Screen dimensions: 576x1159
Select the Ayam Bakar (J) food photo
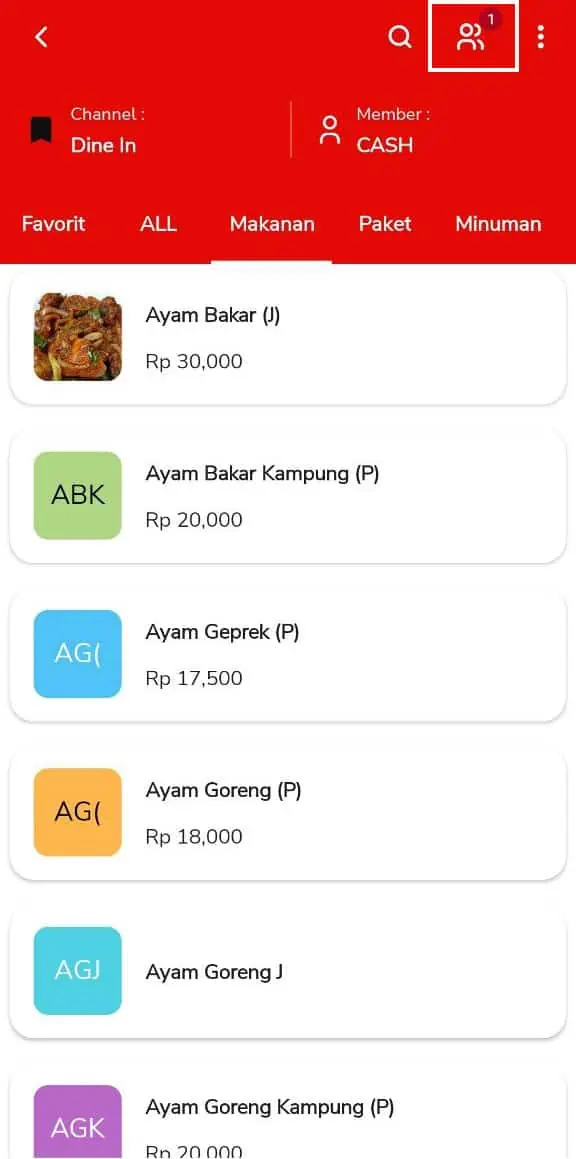click(78, 337)
